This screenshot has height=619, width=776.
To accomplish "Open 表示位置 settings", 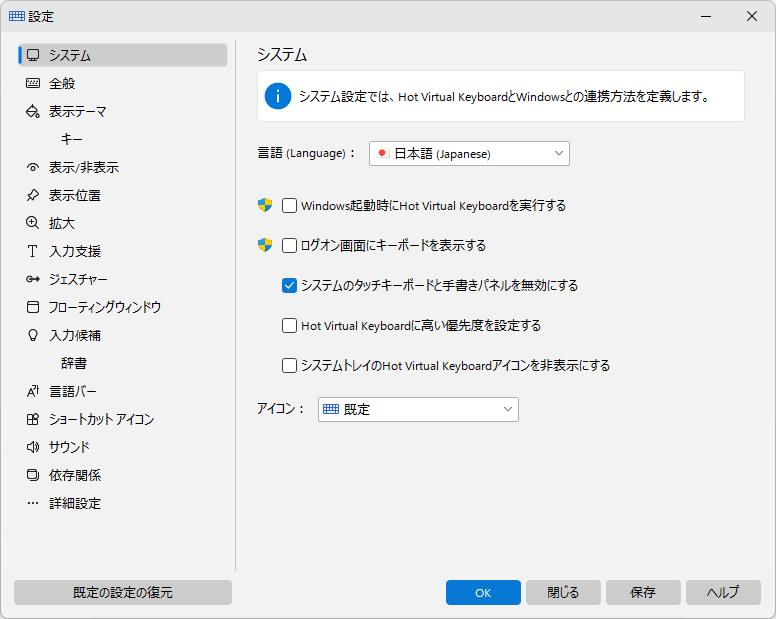I will [123, 195].
